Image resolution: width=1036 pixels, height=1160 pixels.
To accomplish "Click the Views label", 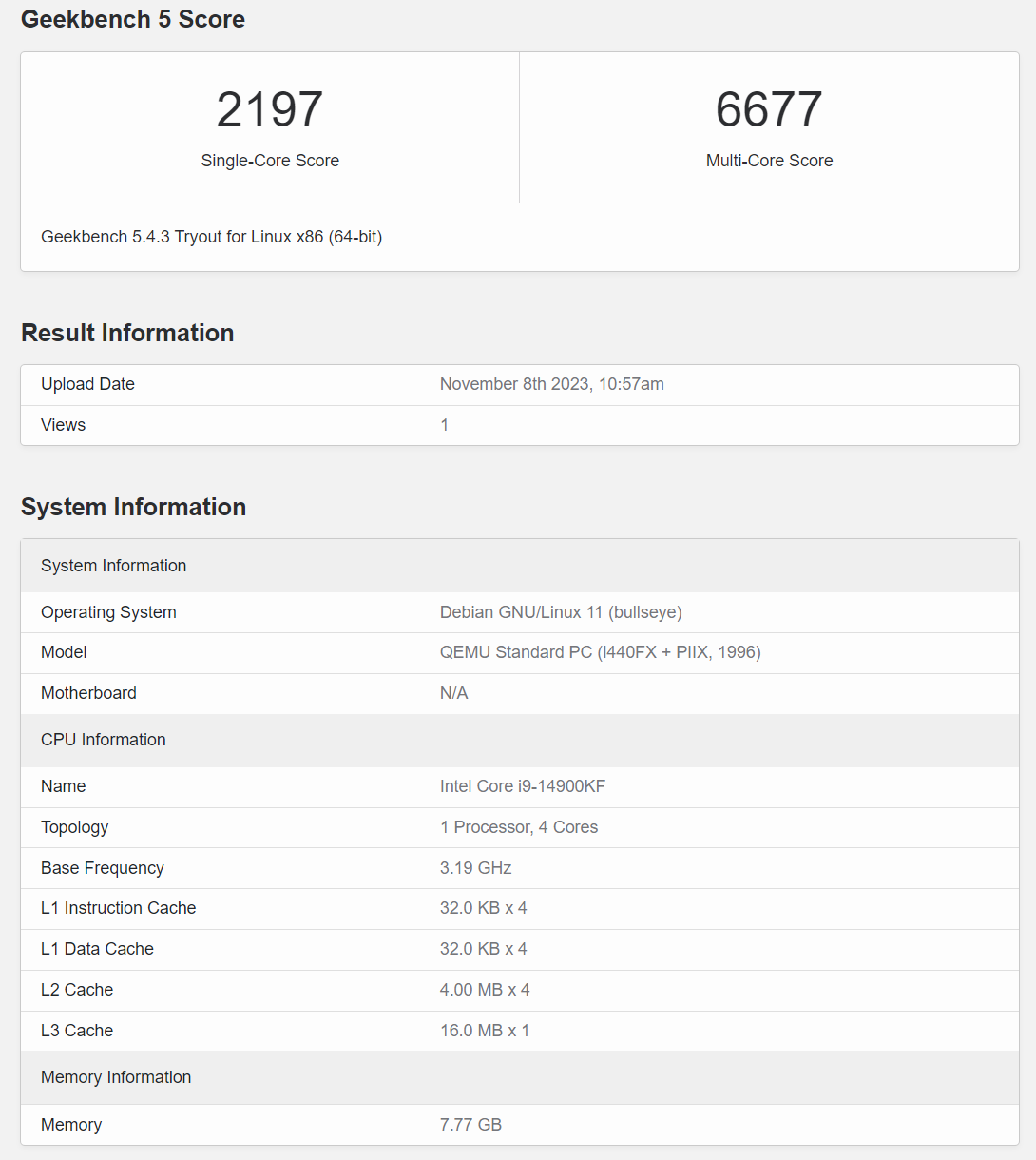I will click(63, 425).
